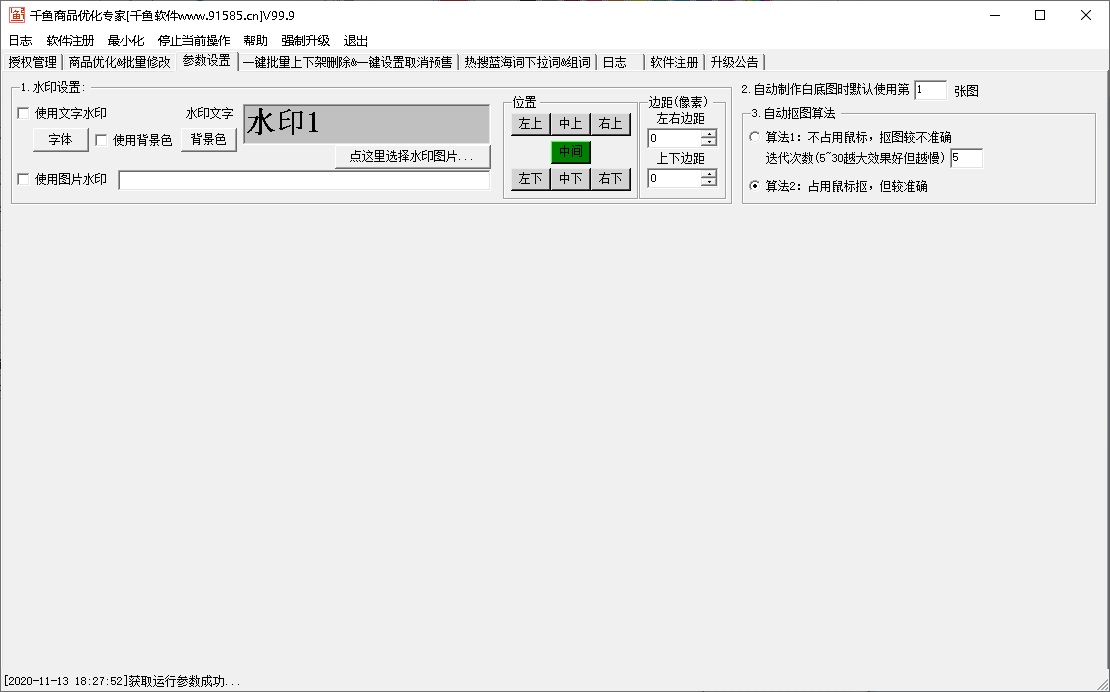Open the 帮助 menu
The width and height of the screenshot is (1110, 692).
(255, 41)
